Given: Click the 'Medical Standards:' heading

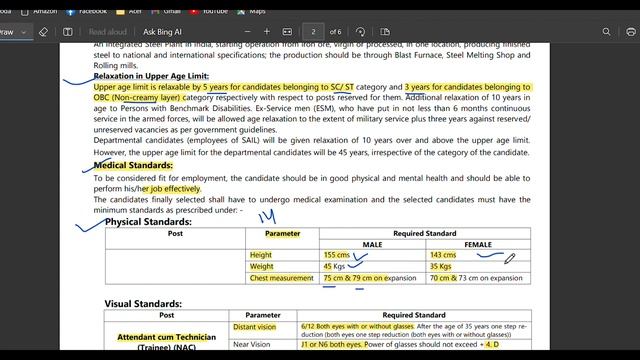Looking at the screenshot, I should 133,165.
